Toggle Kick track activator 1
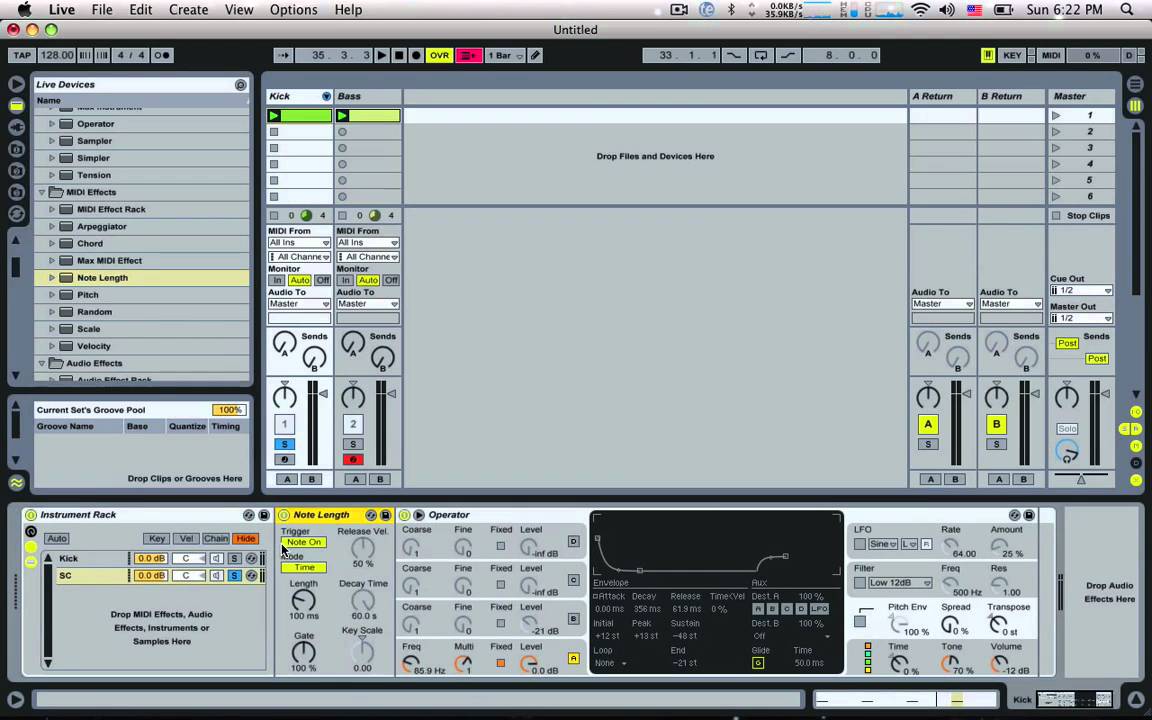1152x720 pixels. (284, 424)
